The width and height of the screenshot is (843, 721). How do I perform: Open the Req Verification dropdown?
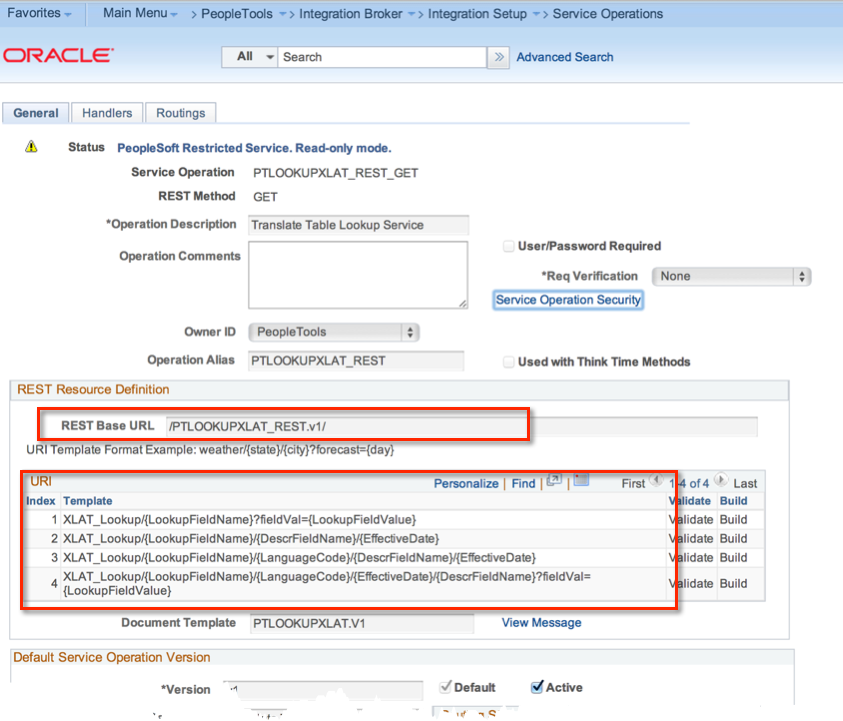[731, 276]
